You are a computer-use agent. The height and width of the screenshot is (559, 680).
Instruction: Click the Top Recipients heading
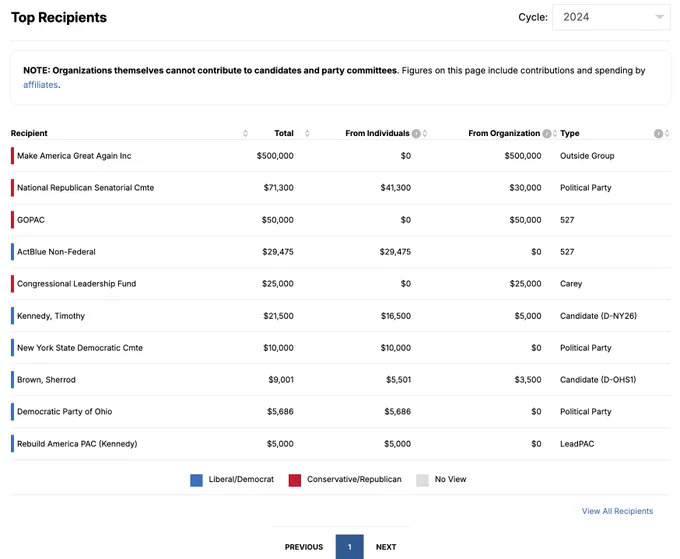59,17
